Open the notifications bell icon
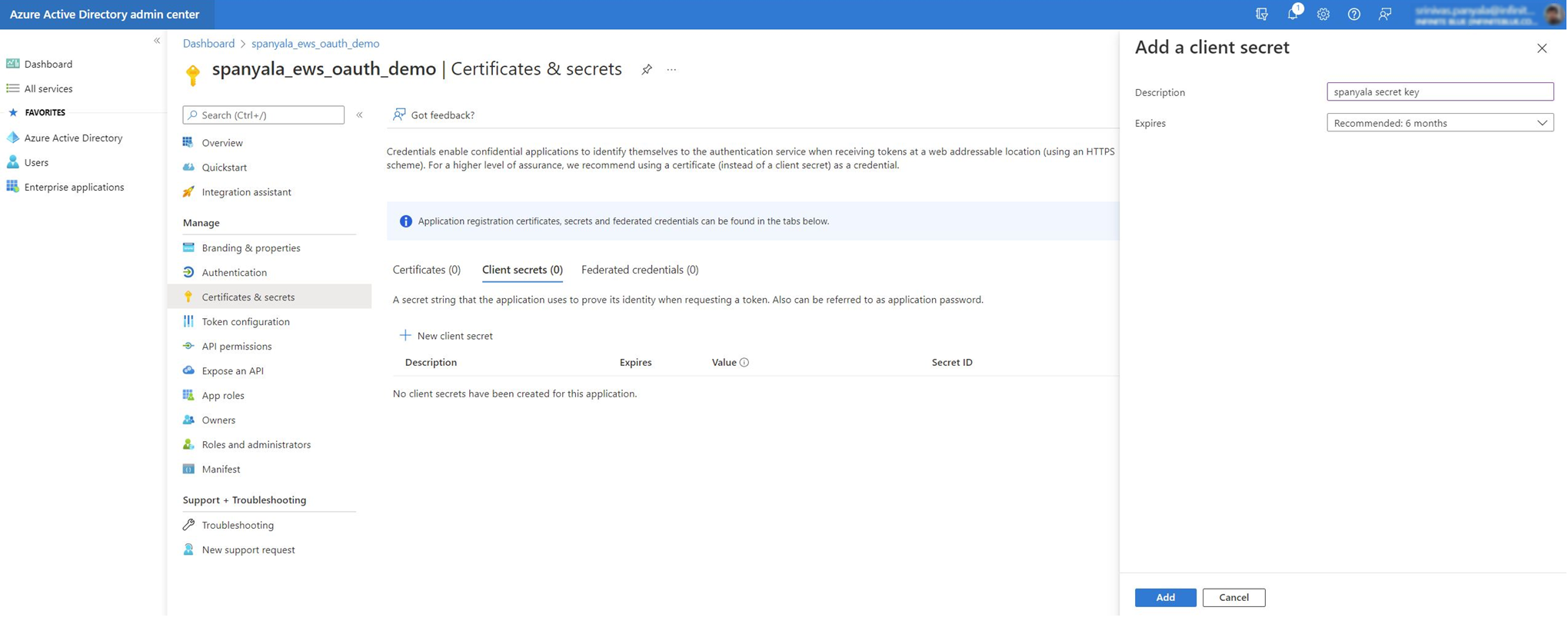Screen dimensions: 1568x624 coord(1293,14)
